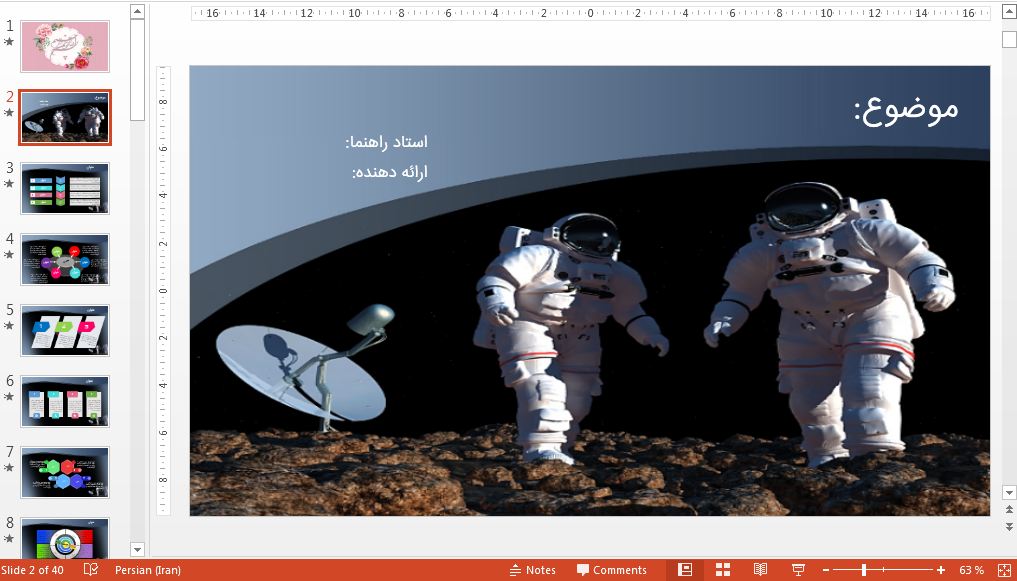Screen dimensions: 1017x581
Task: Click the spell check icon in status bar
Action: click(x=91, y=570)
